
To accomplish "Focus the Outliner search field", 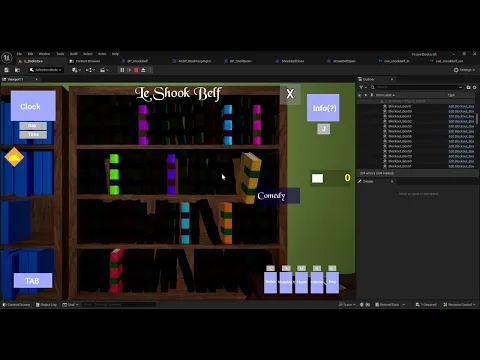I will (x=417, y=87).
